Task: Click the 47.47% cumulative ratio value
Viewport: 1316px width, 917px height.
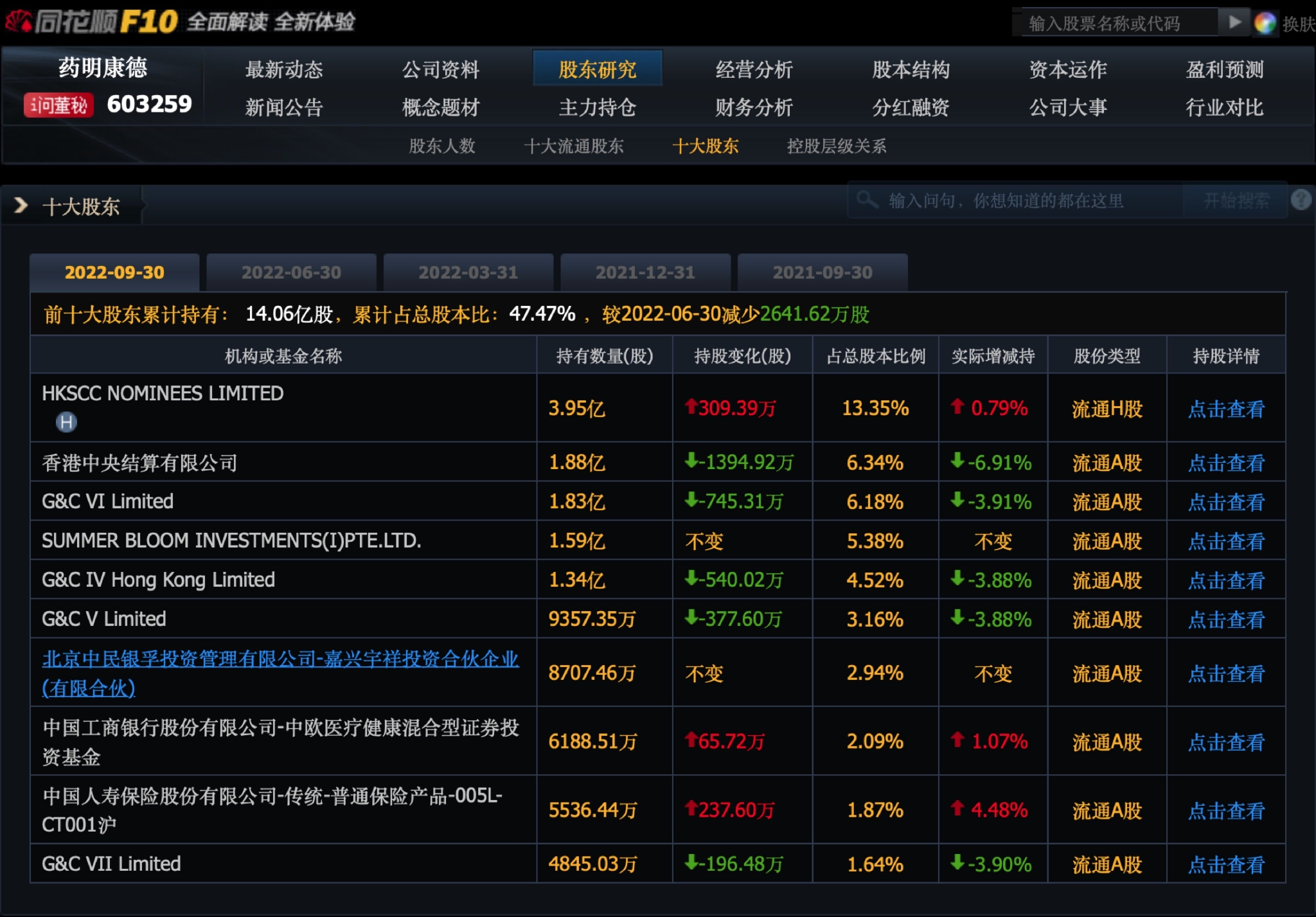Action: (542, 314)
